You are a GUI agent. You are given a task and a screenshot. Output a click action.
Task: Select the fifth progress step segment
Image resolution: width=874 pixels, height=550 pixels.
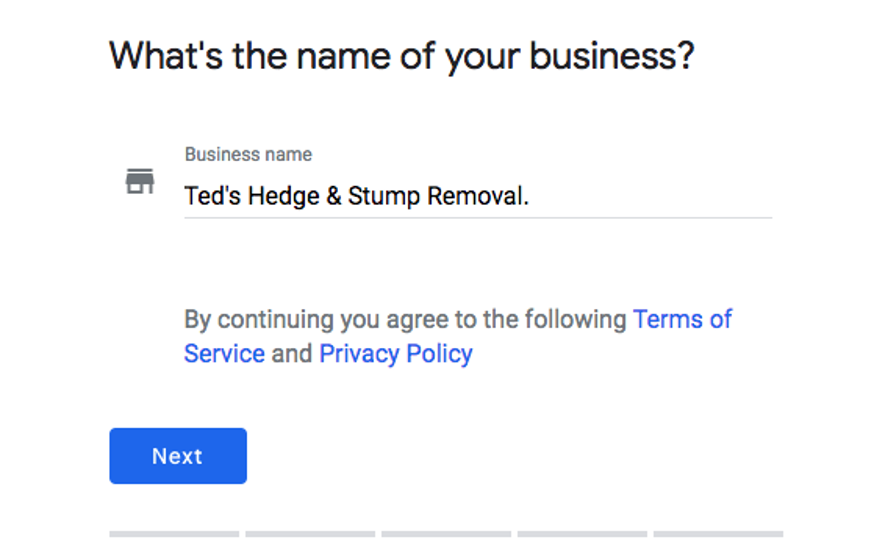pyautogui.click(x=718, y=534)
